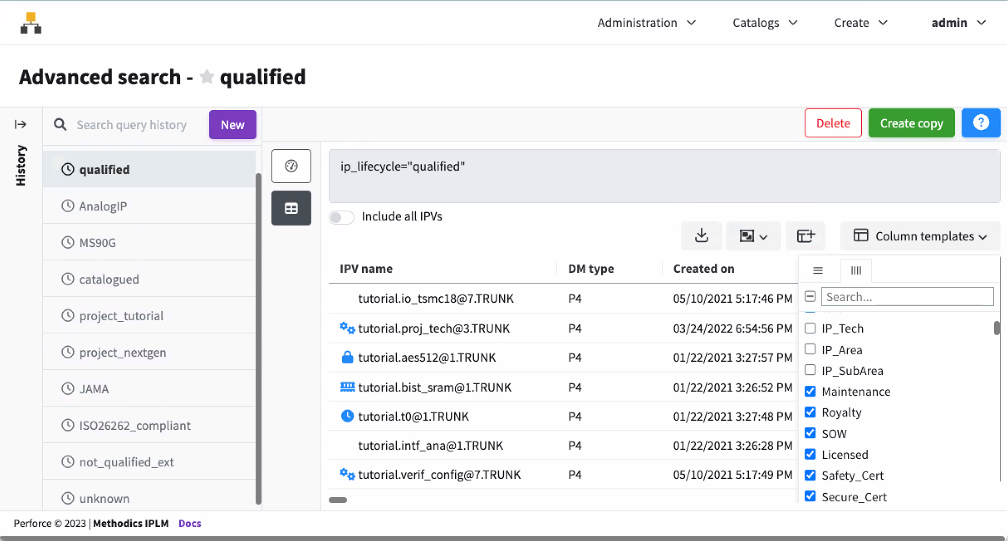Image resolution: width=1008 pixels, height=541 pixels.
Task: Open the Column templates dropdown
Action: pos(920,236)
